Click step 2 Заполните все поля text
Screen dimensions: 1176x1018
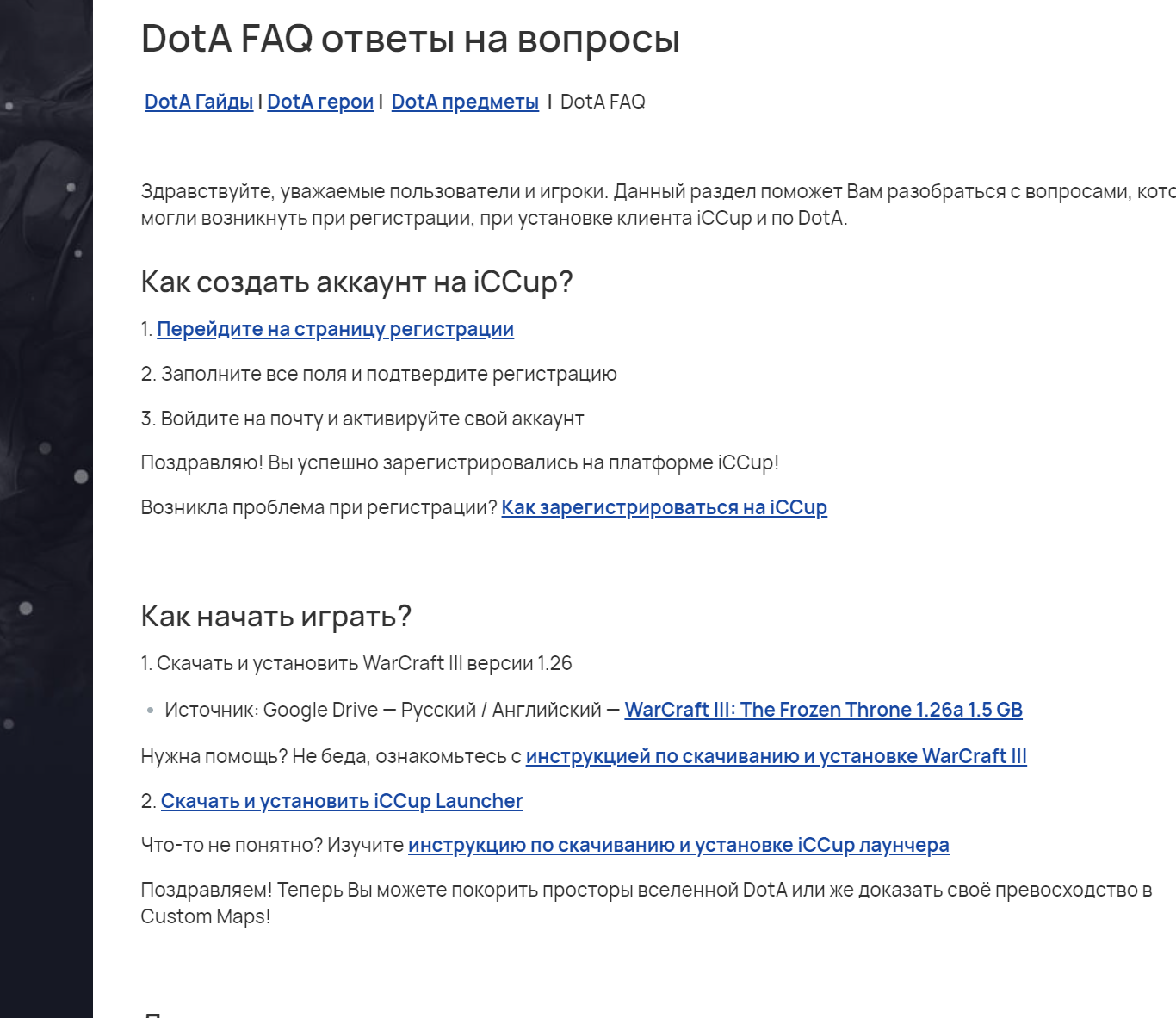pyautogui.click(x=379, y=374)
